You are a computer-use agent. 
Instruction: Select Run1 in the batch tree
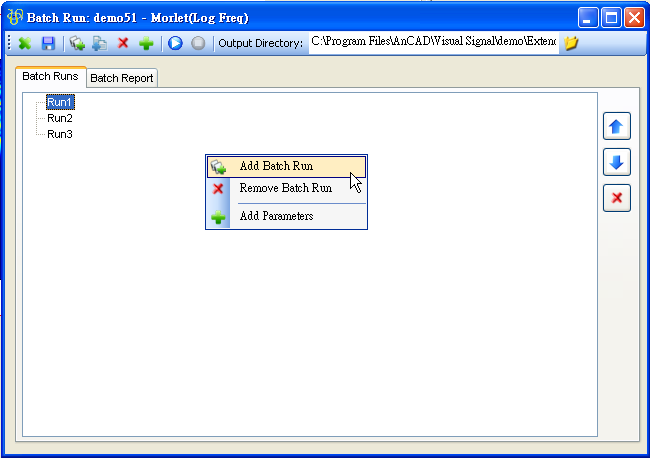coord(60,102)
